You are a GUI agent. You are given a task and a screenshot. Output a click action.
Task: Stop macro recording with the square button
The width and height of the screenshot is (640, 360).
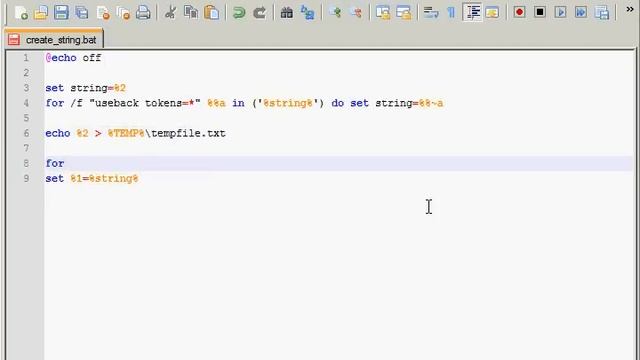coord(540,13)
